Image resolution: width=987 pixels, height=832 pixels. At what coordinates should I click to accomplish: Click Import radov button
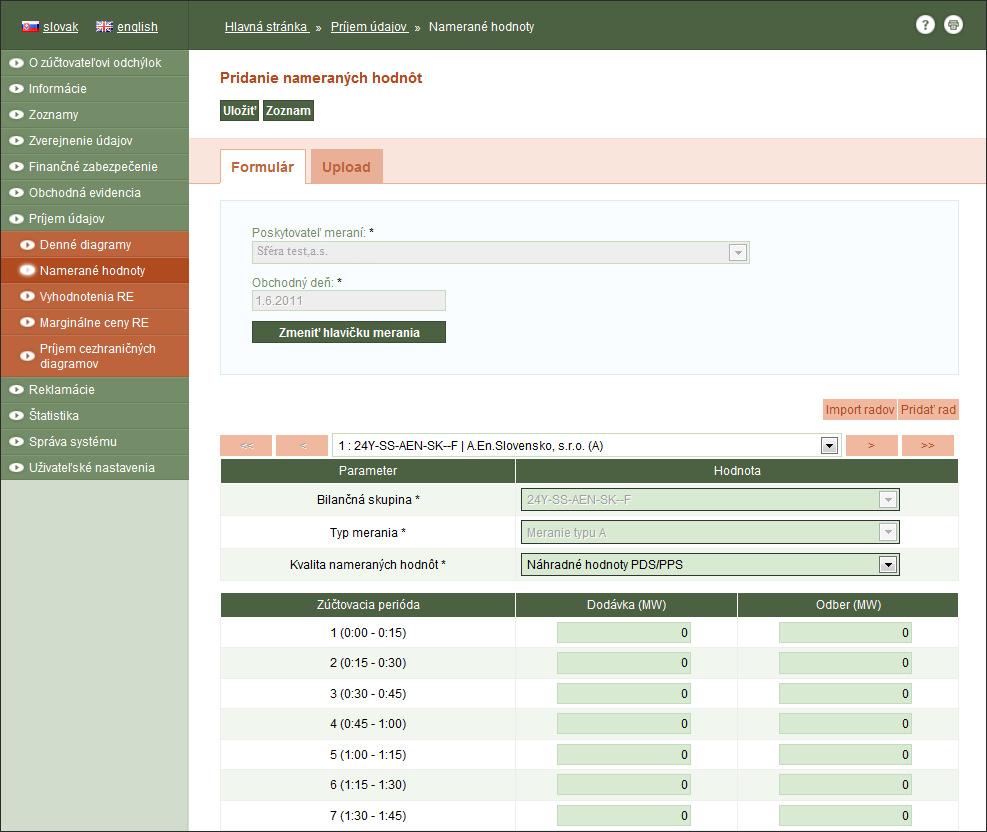(859, 410)
